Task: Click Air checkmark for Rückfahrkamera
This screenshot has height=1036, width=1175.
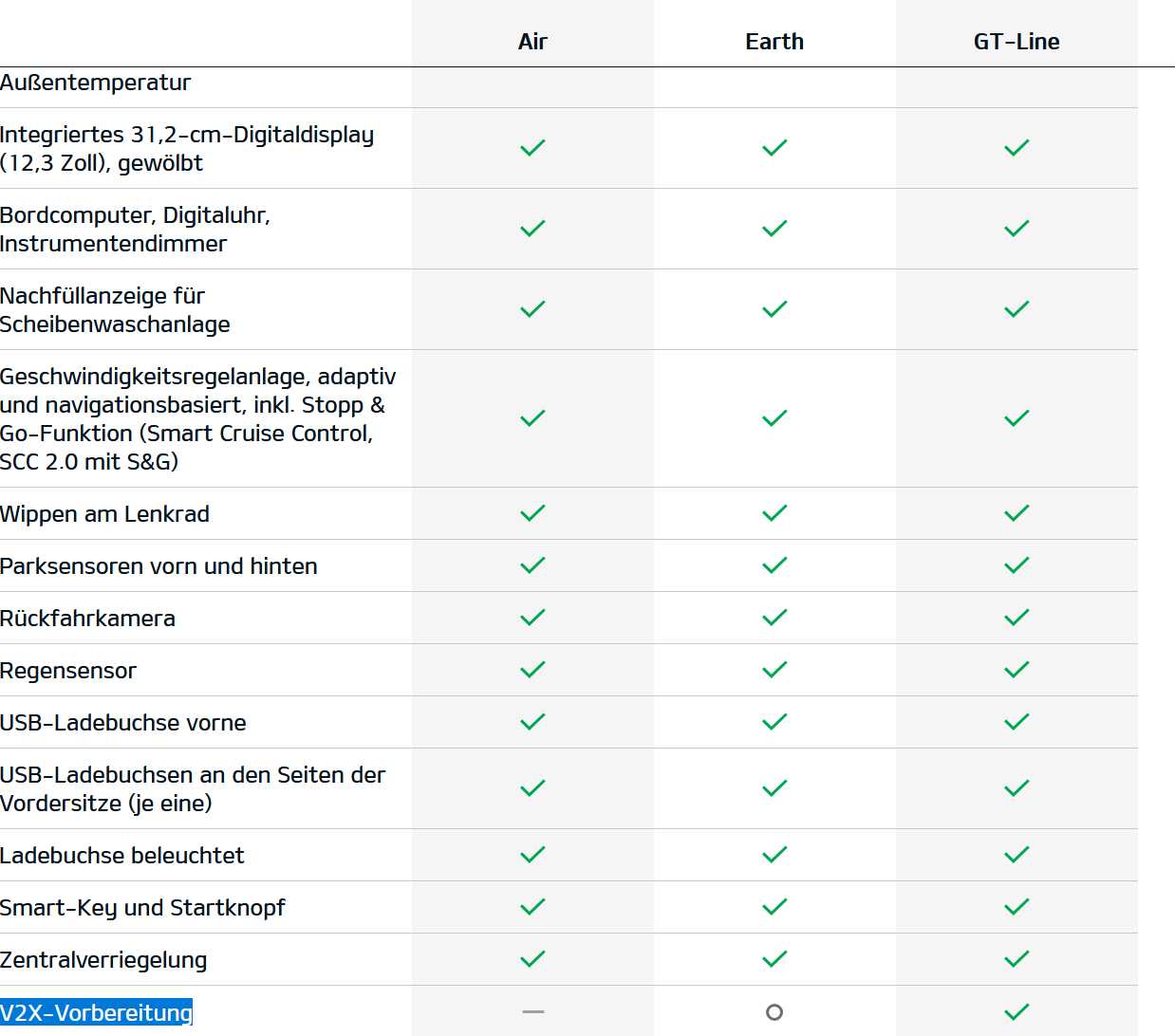Action: tap(532, 618)
